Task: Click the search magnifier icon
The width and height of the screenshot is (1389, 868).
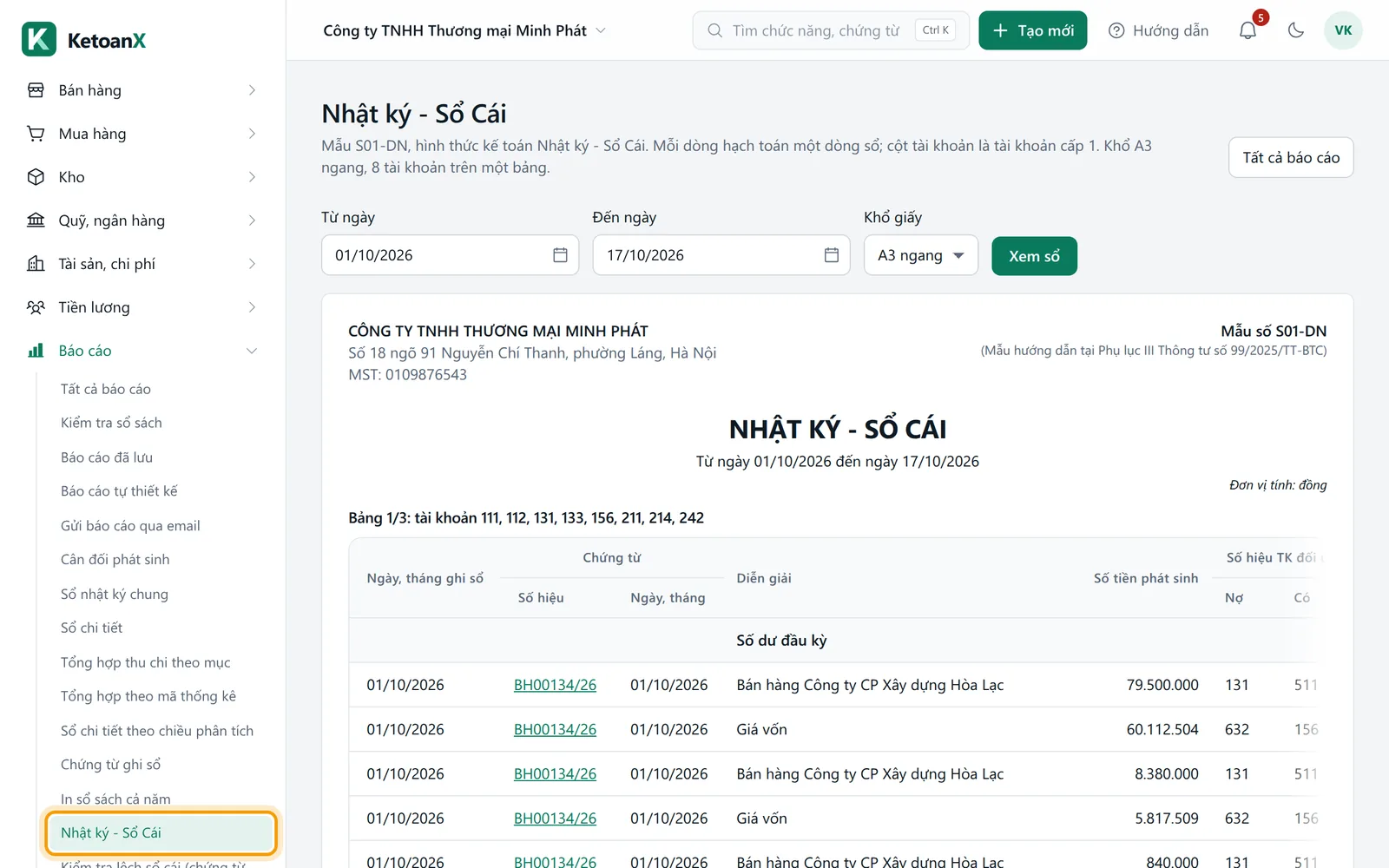Action: click(x=714, y=30)
